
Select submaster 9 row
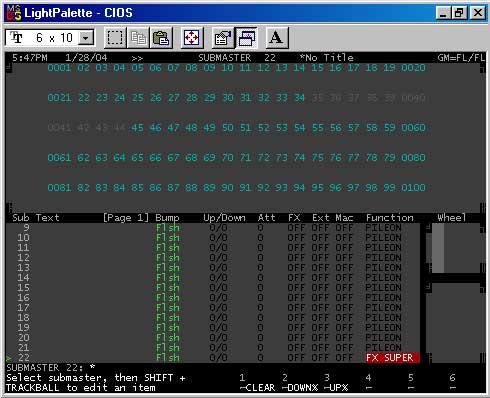[x=213, y=228]
